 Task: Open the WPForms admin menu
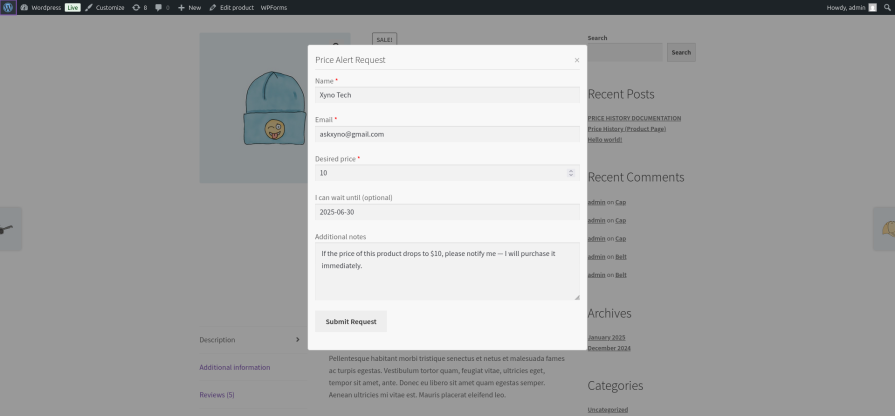[x=273, y=7]
